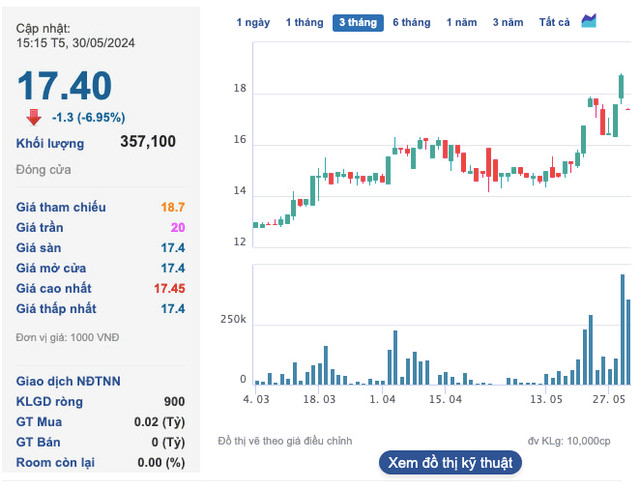Image resolution: width=640 pixels, height=484 pixels.
Task: Switch chart to 3 năm view
Action: [x=508, y=22]
